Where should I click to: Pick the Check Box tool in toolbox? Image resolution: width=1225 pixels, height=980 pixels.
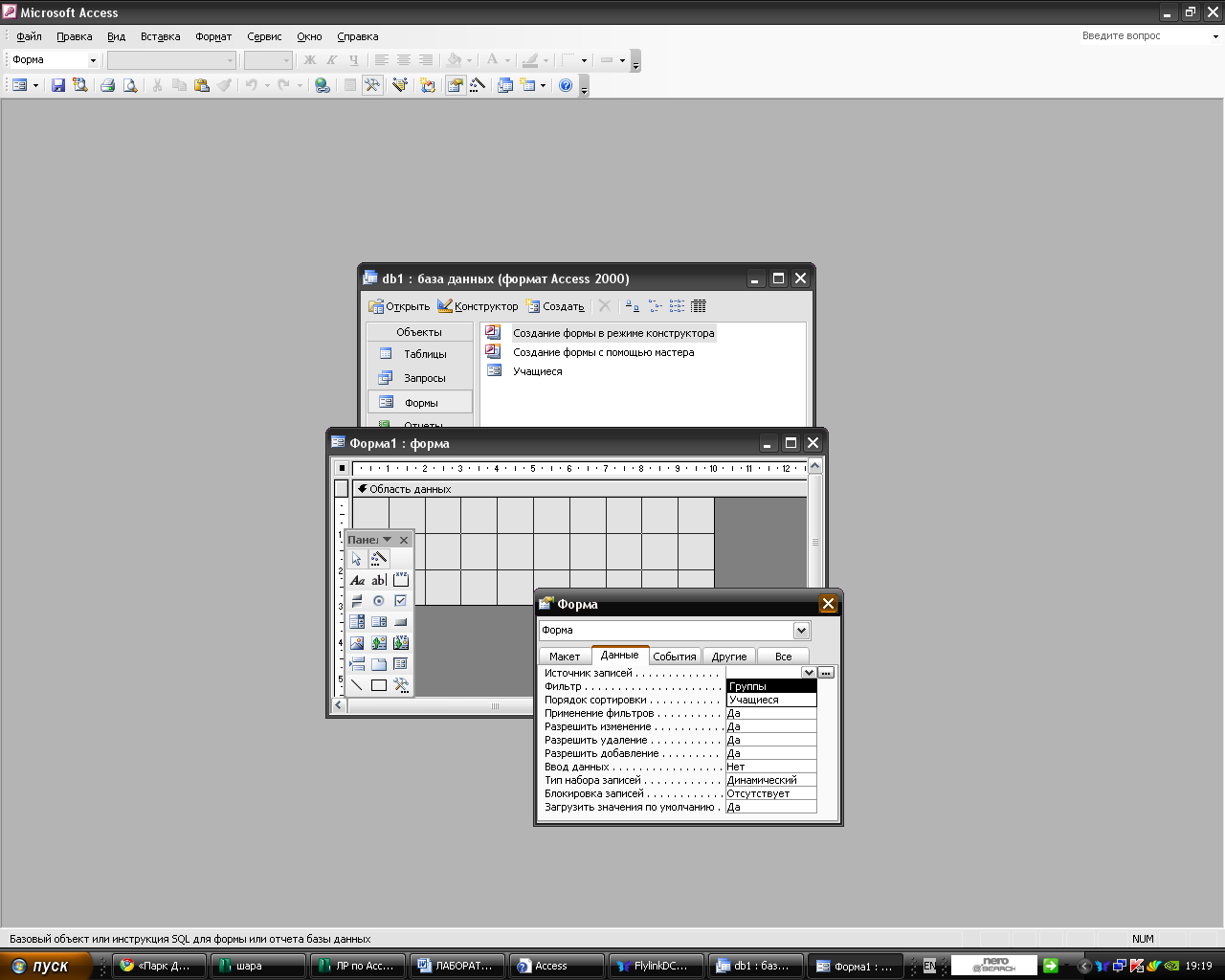tap(401, 601)
